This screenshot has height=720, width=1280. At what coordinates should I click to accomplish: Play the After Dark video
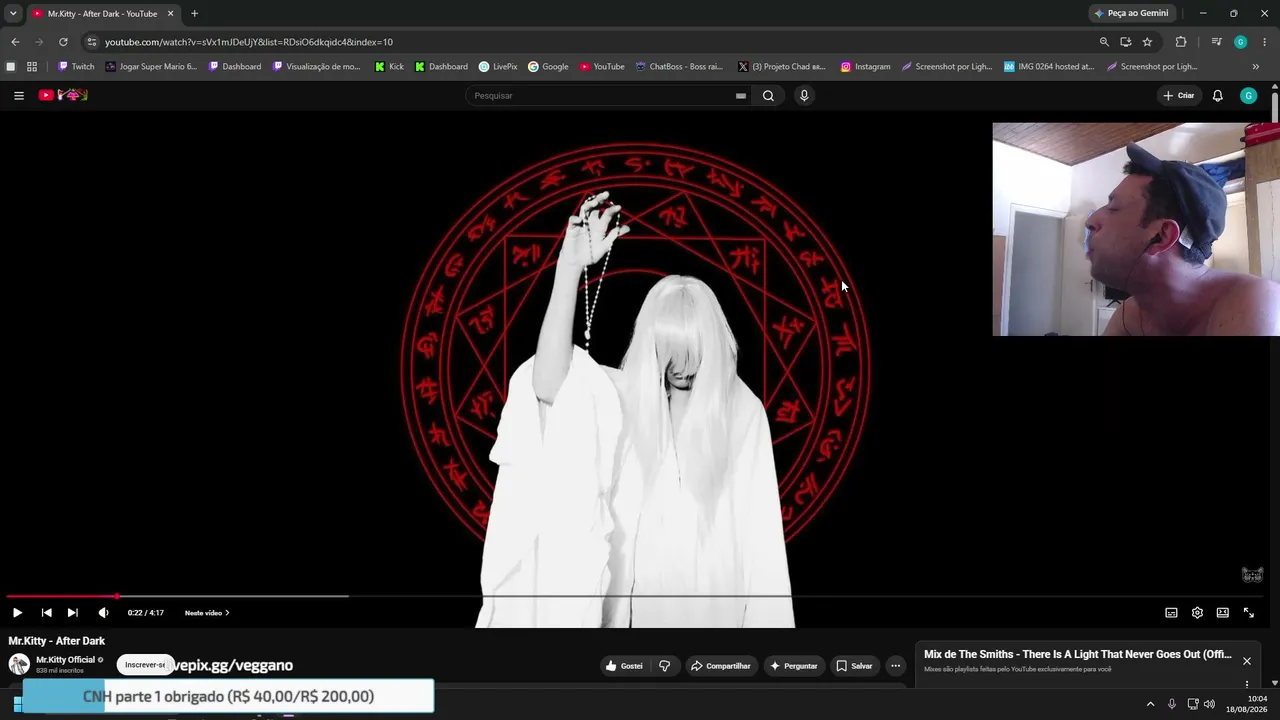[17, 613]
